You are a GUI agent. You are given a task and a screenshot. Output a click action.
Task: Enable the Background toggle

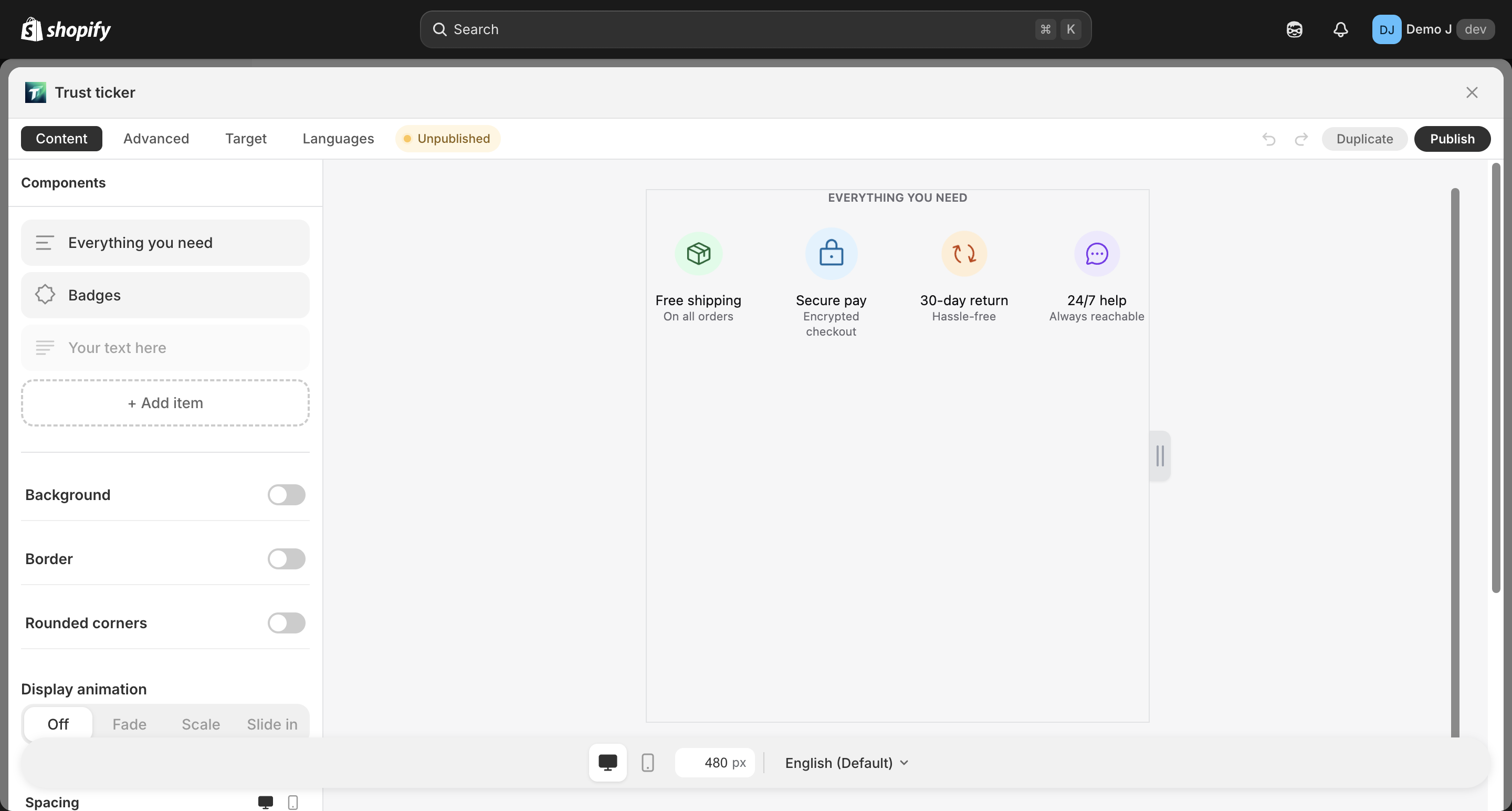point(287,495)
